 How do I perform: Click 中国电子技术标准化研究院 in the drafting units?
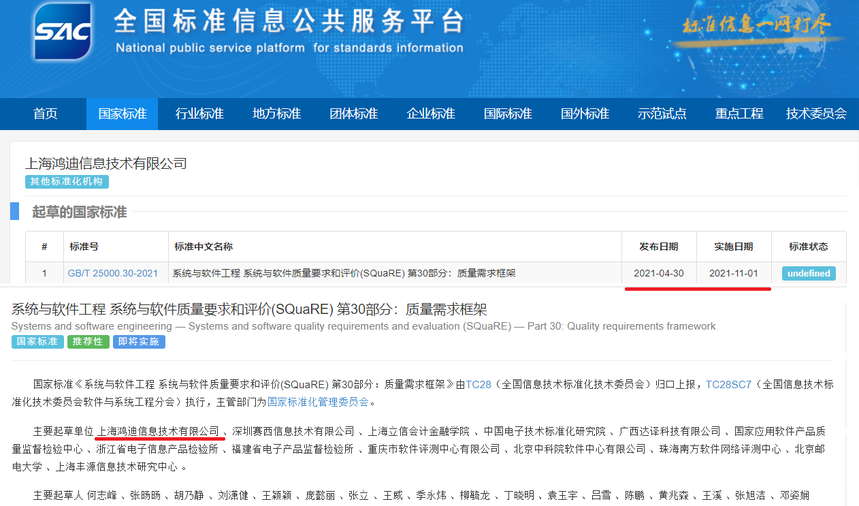545,432
